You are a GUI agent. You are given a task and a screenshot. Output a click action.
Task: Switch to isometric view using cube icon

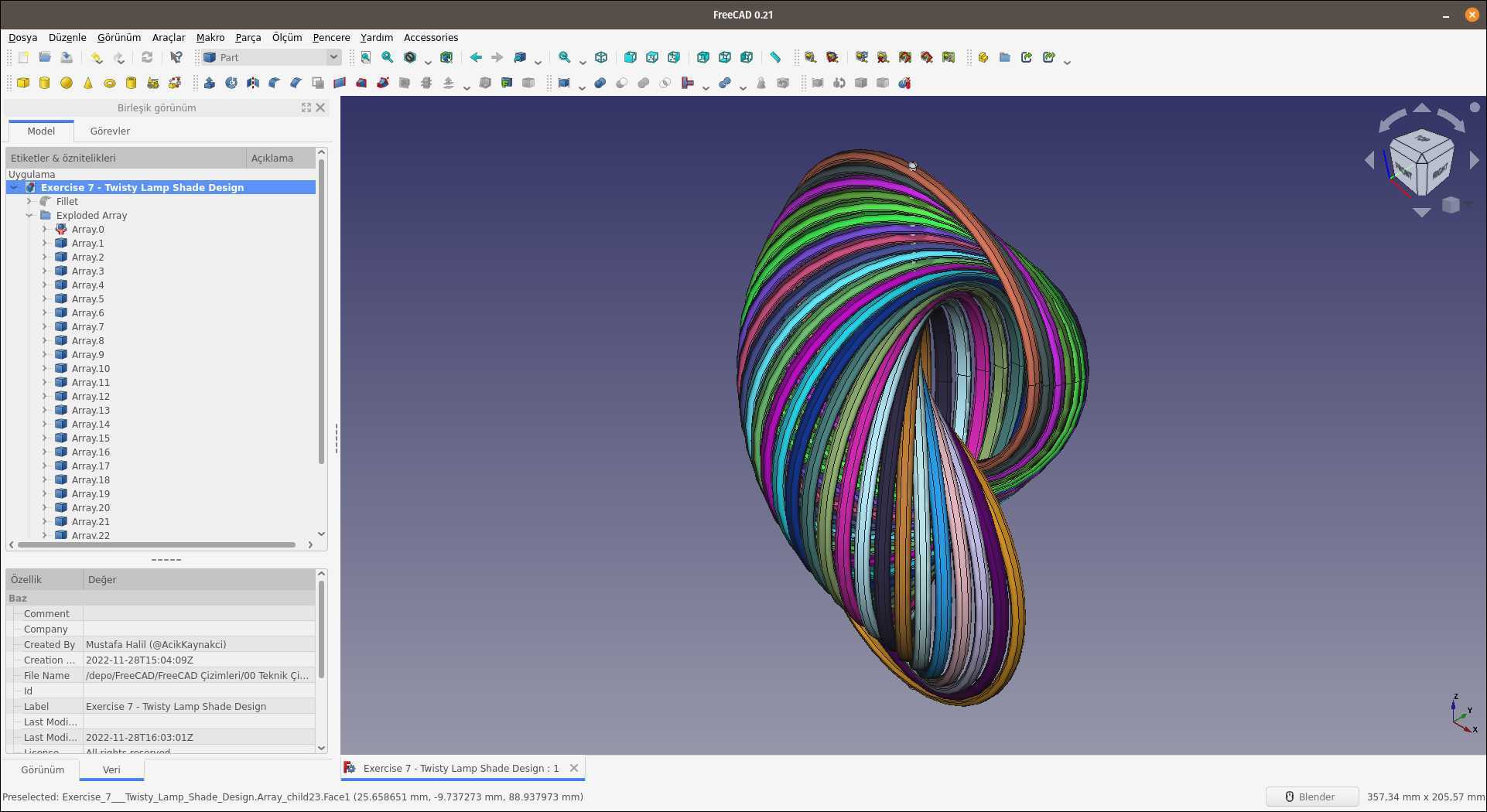coord(601,57)
